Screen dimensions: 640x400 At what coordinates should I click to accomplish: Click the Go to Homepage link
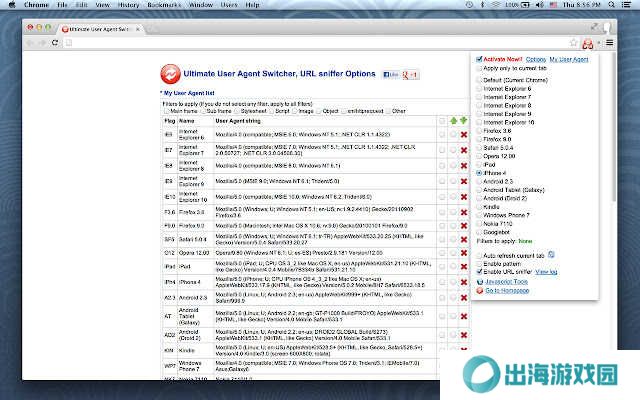click(x=507, y=291)
